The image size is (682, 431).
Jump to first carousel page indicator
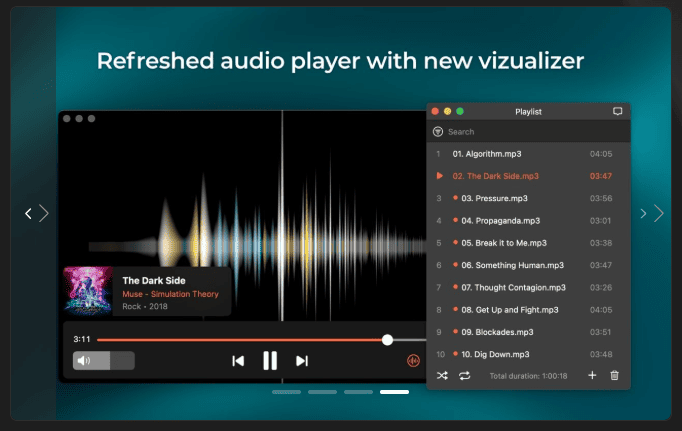[x=286, y=392]
